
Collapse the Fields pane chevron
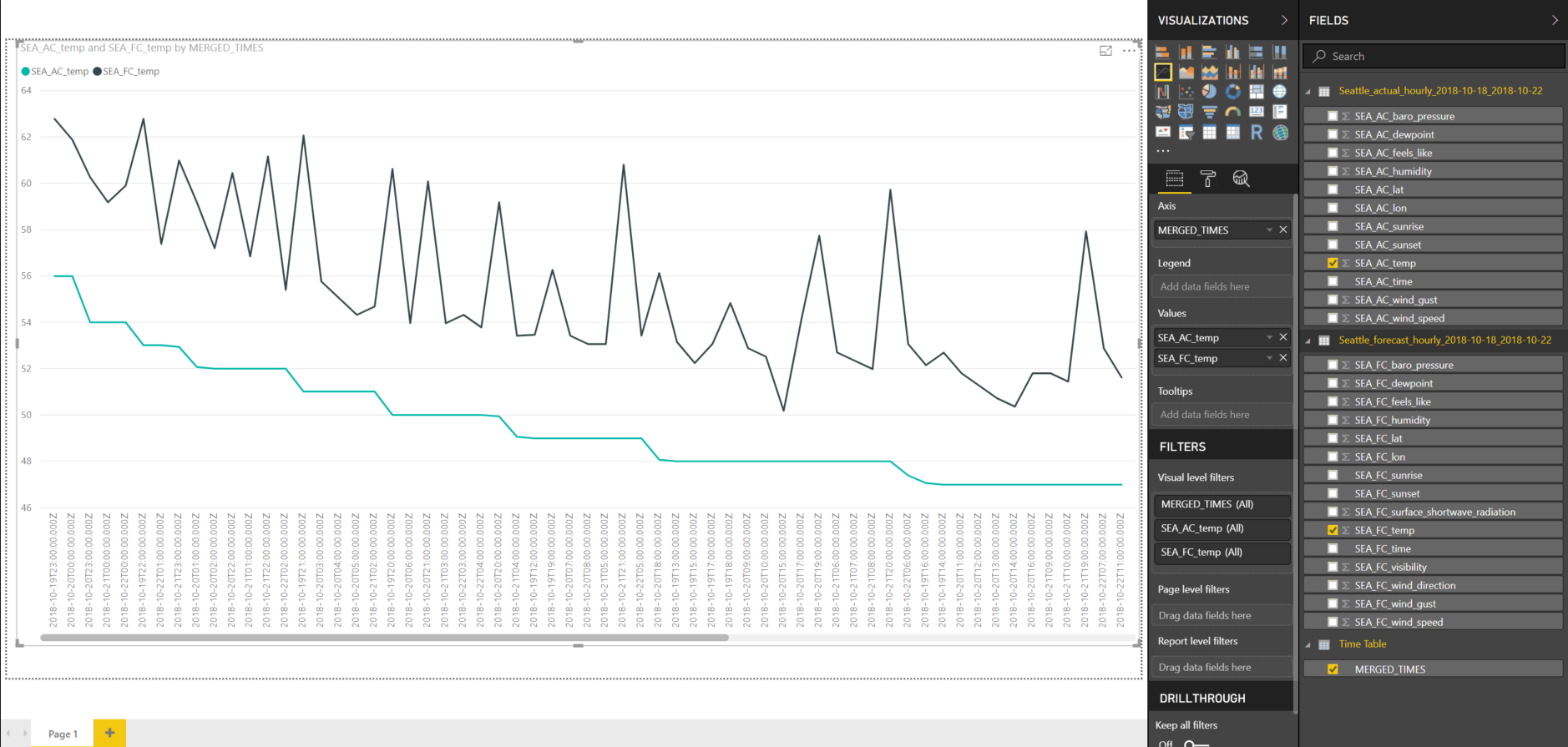point(1555,20)
